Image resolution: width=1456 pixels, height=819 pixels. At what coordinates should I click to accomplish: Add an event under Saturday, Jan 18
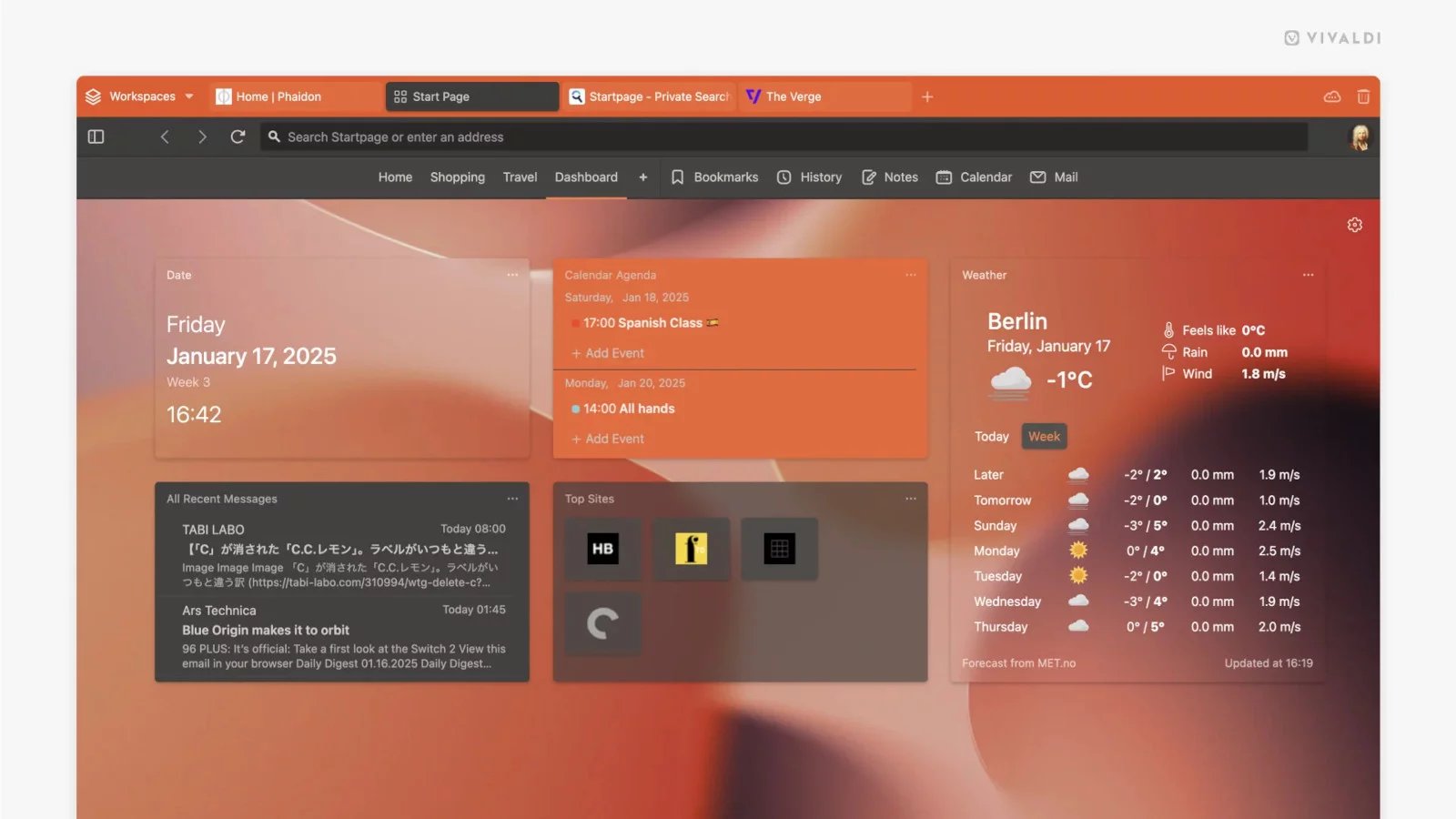[608, 353]
